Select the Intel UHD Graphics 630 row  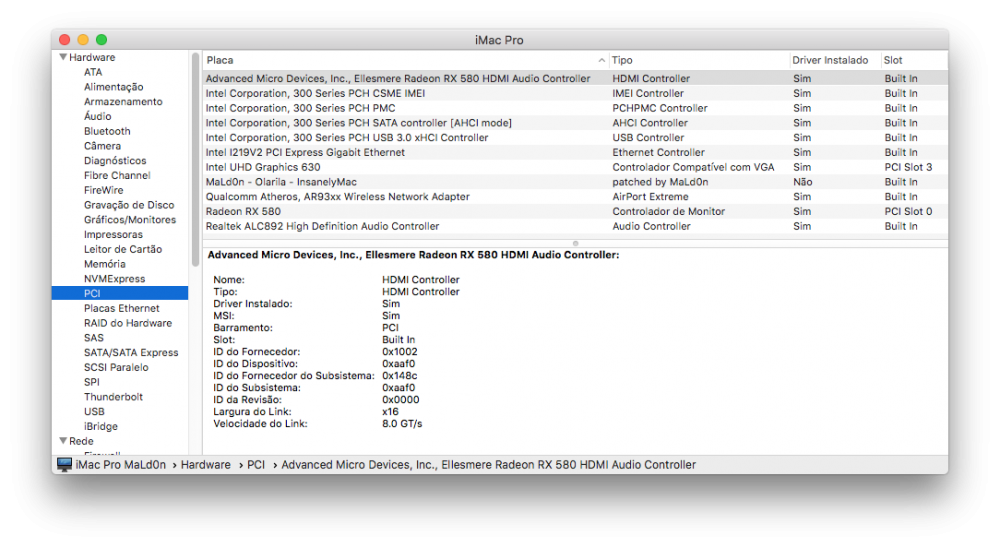tap(575, 167)
